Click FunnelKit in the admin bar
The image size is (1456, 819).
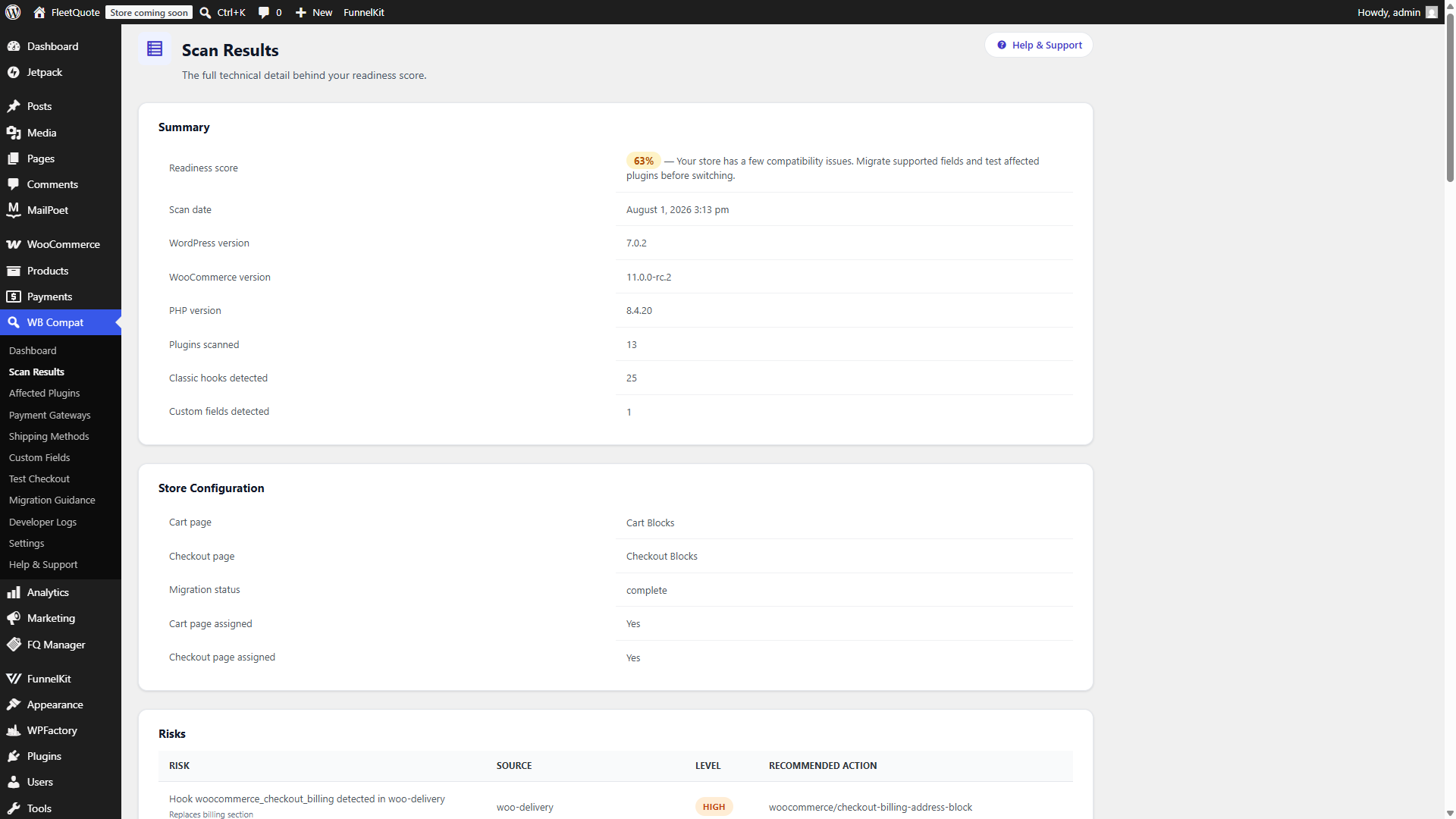(364, 12)
